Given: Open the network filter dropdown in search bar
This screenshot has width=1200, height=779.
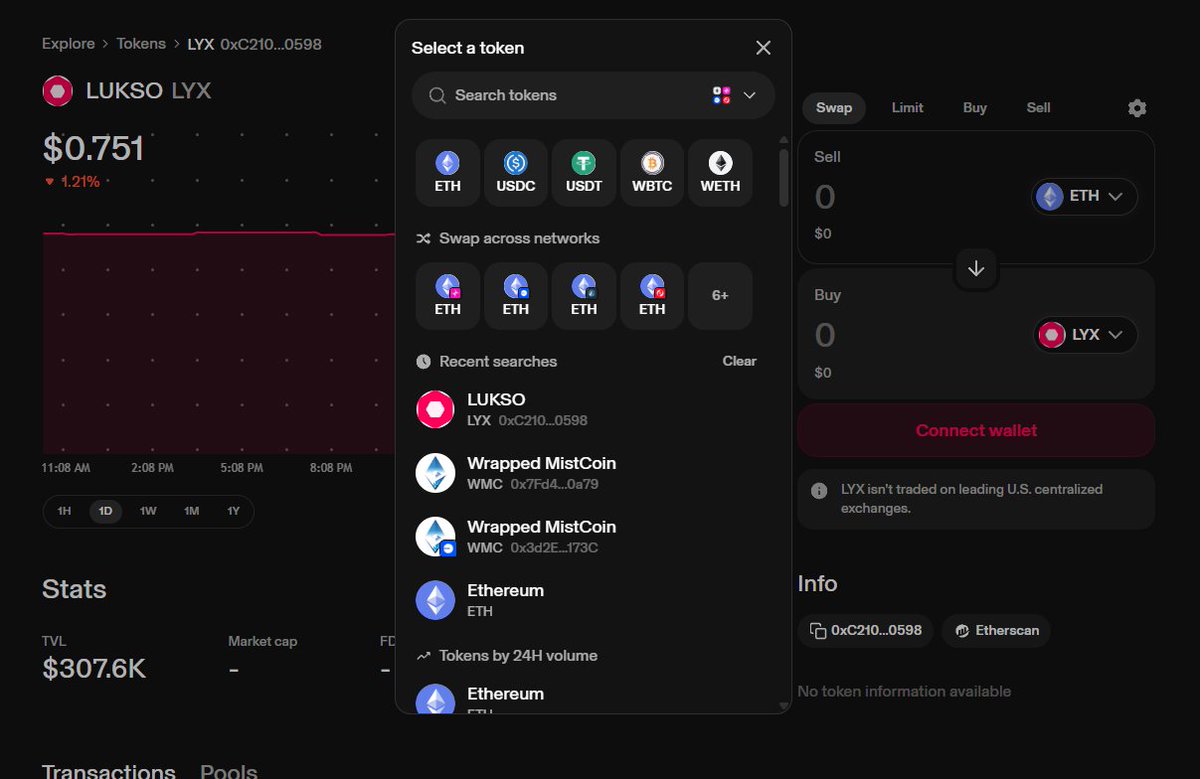Looking at the screenshot, I should pos(735,95).
